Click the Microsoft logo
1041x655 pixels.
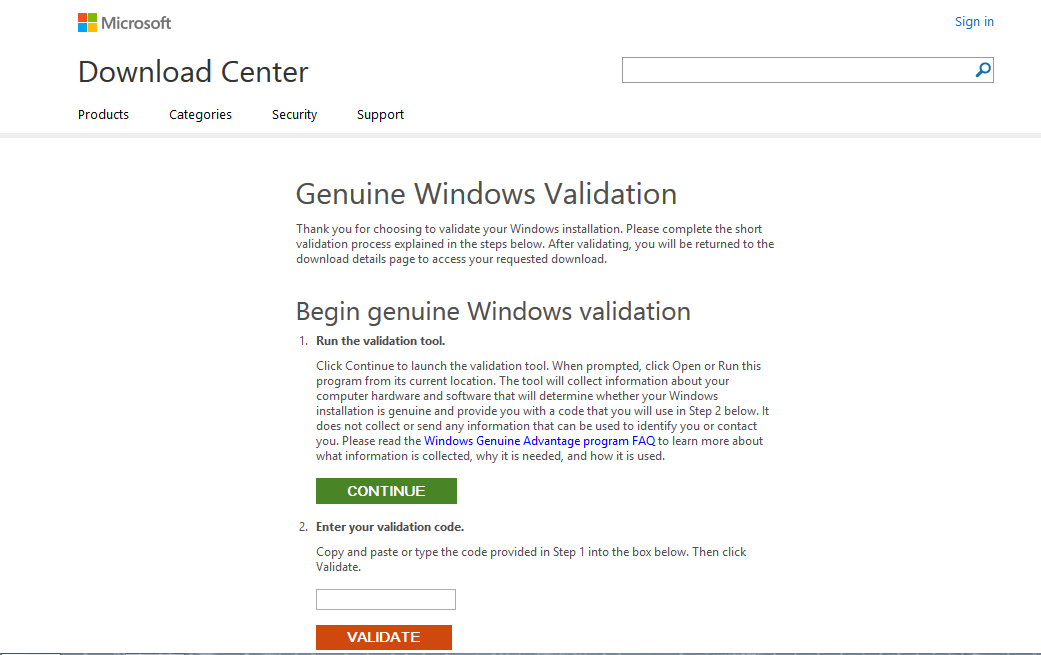coord(124,23)
